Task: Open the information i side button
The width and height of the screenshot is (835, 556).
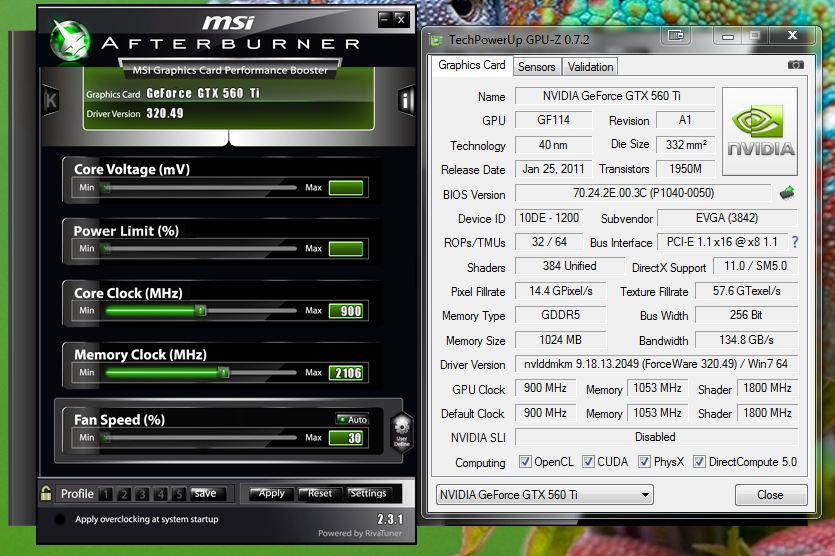Action: pyautogui.click(x=406, y=100)
